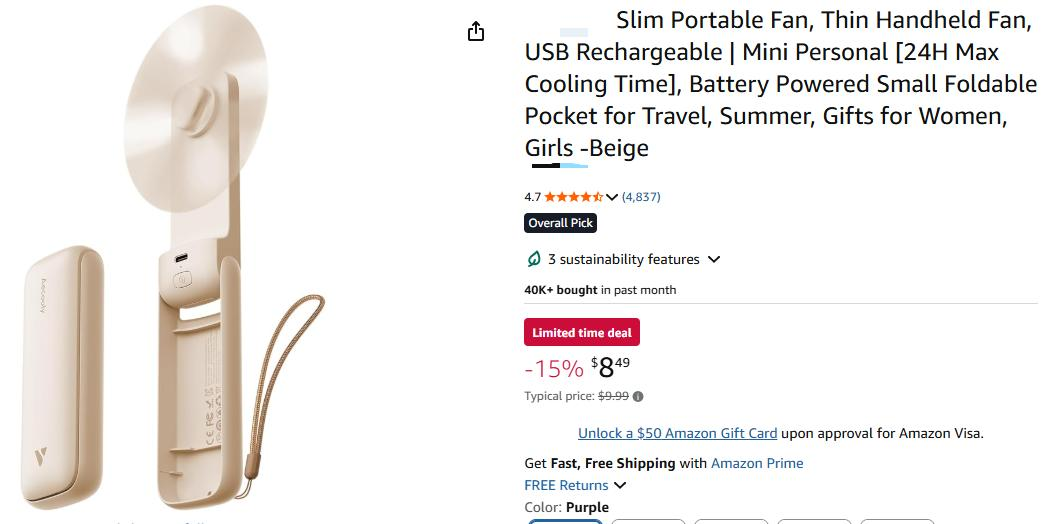
Task: Open the rating breakdown chevron after the stars
Action: [612, 197]
